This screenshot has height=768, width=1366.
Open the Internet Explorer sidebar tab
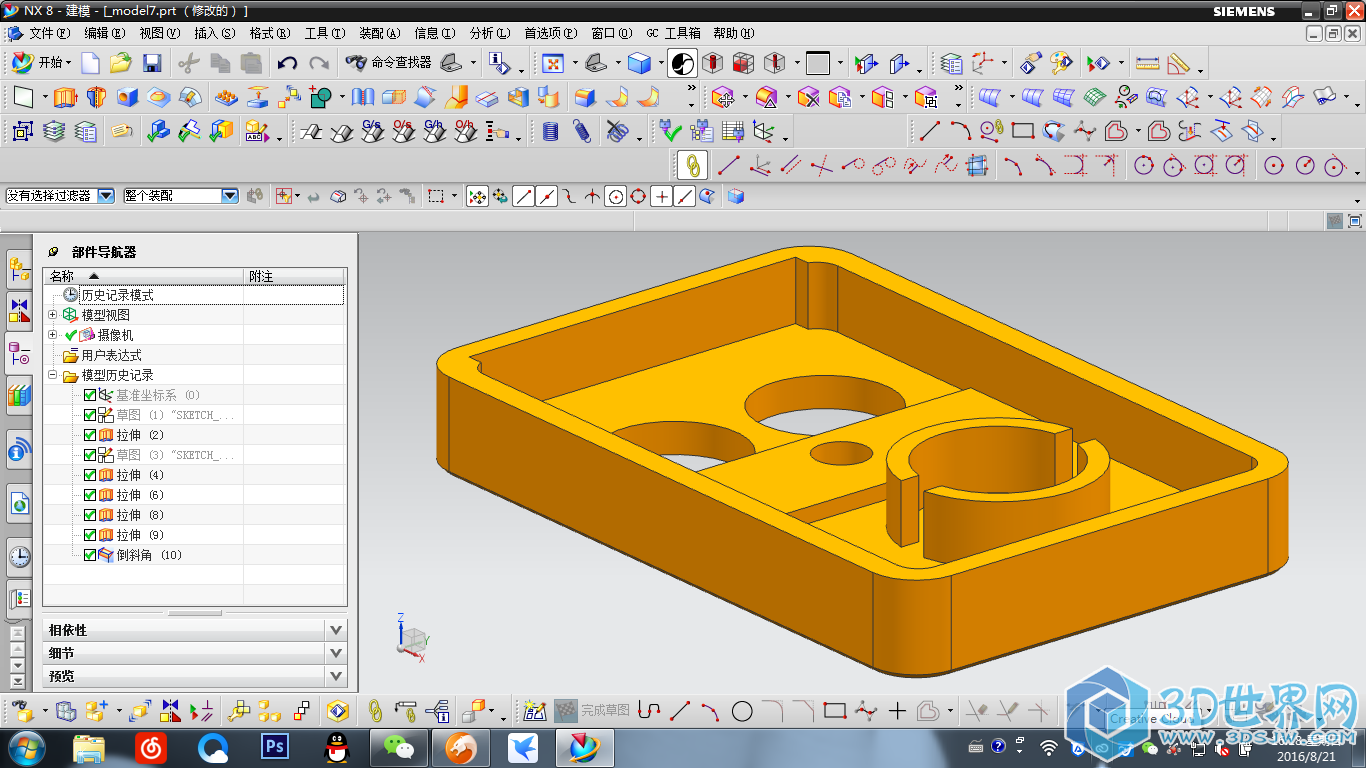pyautogui.click(x=19, y=504)
